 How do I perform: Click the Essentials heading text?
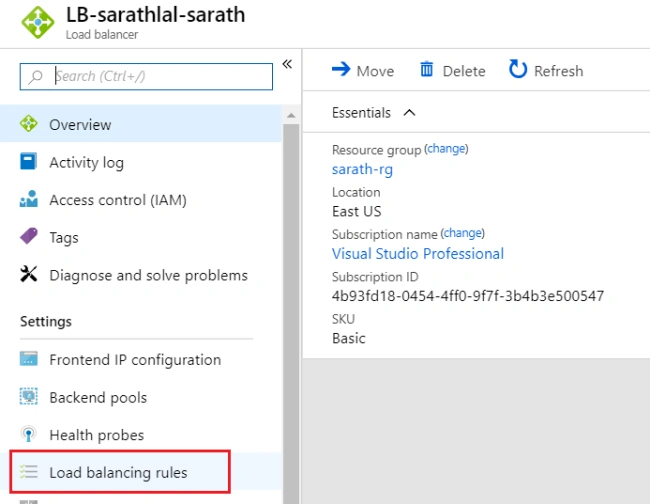361,113
